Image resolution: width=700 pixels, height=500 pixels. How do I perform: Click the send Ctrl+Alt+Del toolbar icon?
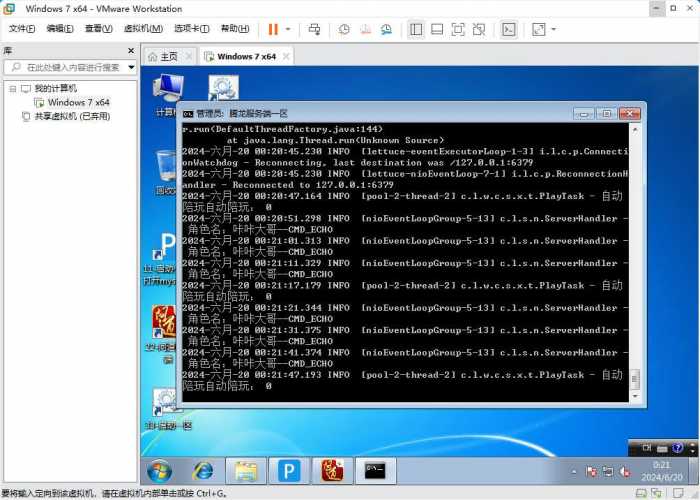point(314,29)
